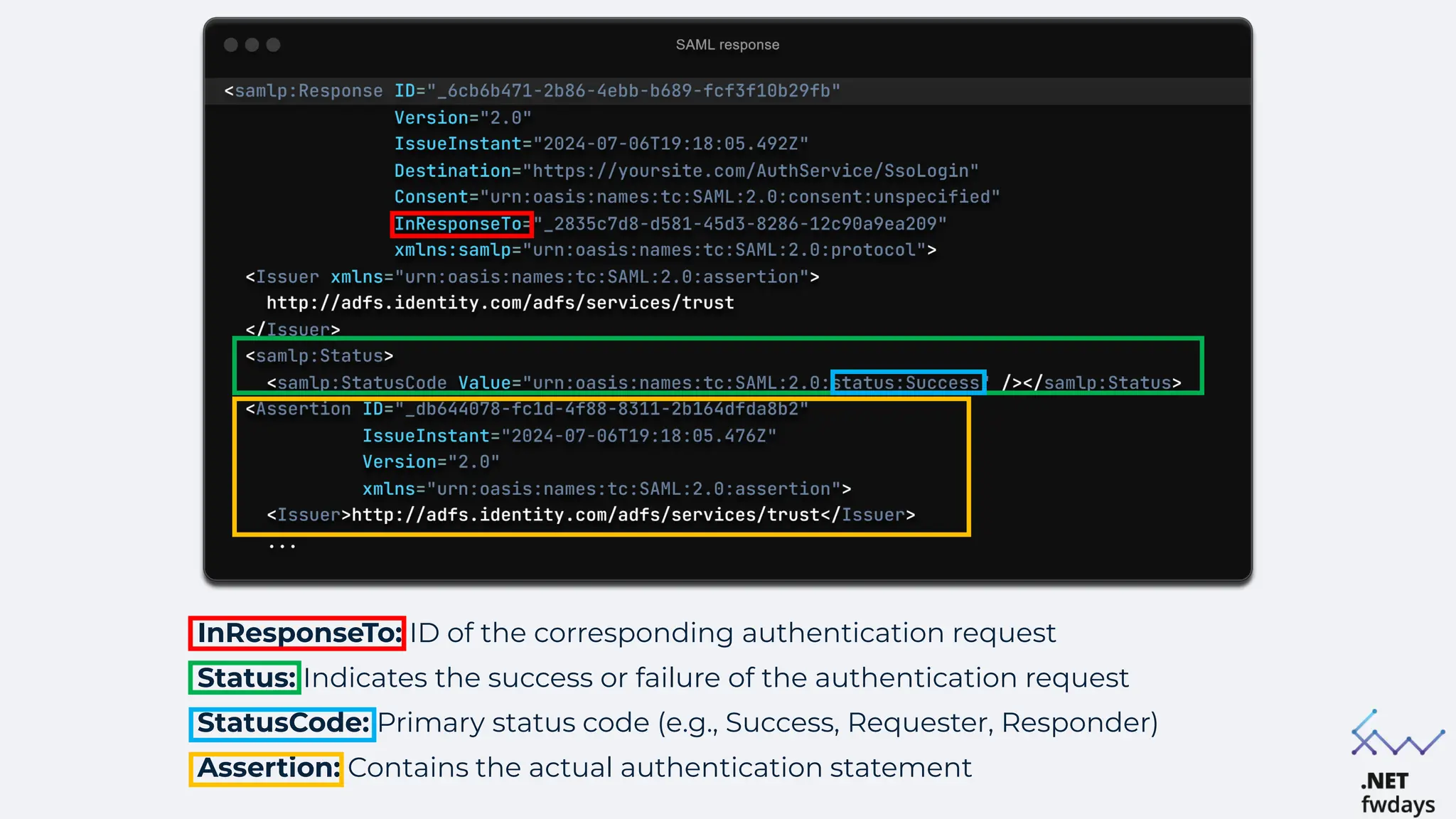Screen dimensions: 1456x819
Task: Click the <samlp:Status> opening tag
Action: (319, 355)
